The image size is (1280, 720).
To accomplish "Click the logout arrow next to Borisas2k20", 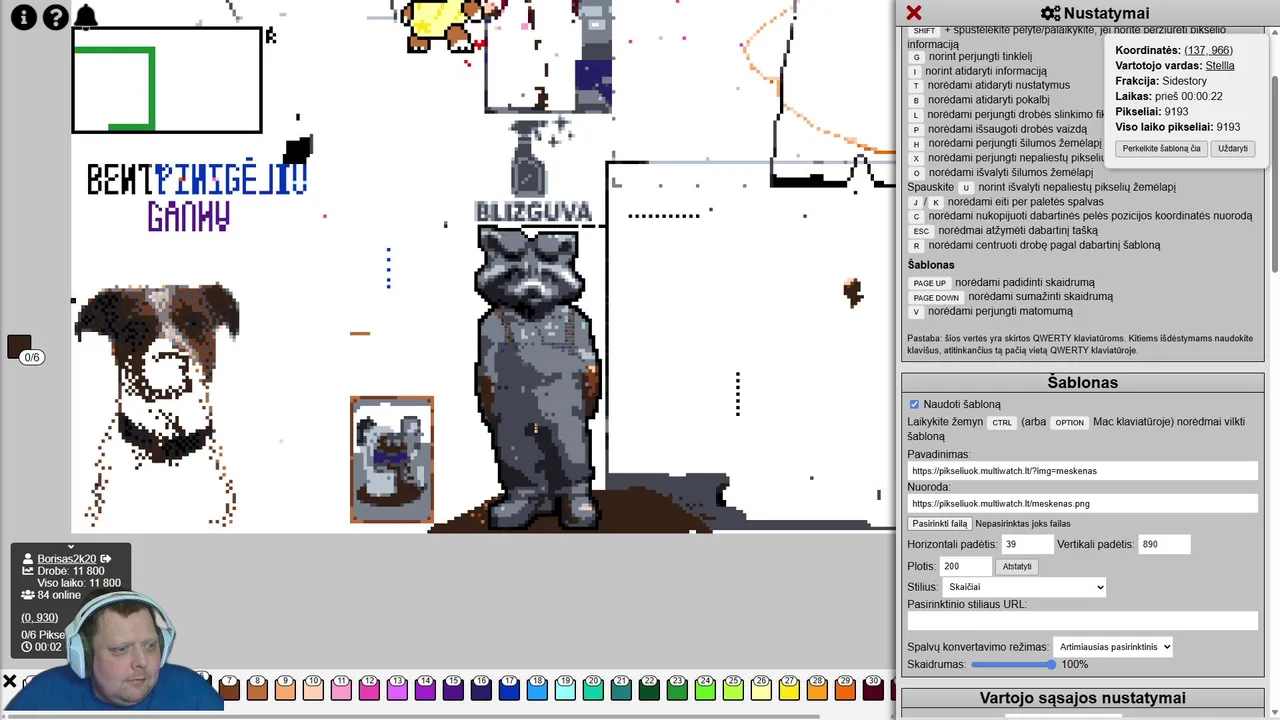I will click(x=105, y=559).
